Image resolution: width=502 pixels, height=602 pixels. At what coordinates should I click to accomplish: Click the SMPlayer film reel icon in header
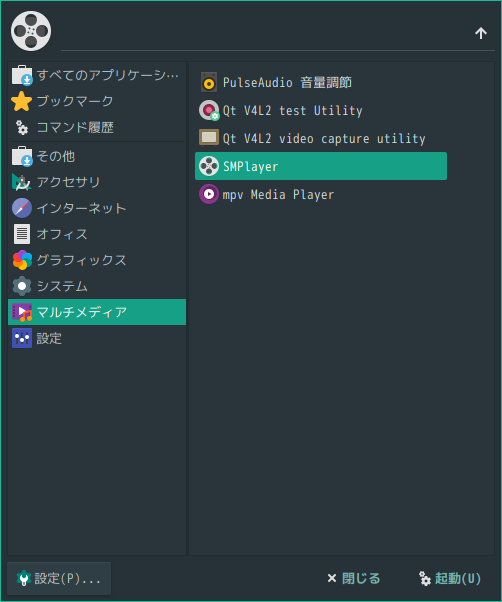[31, 31]
